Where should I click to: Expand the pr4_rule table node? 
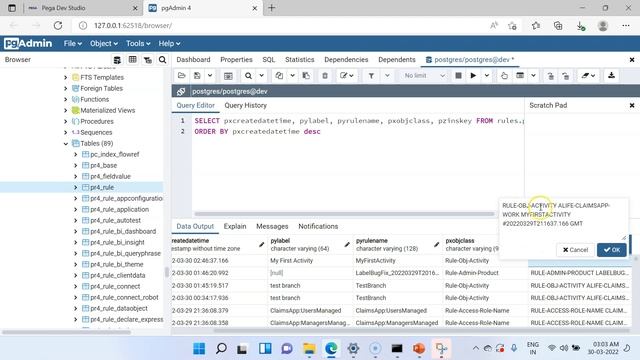point(76,188)
